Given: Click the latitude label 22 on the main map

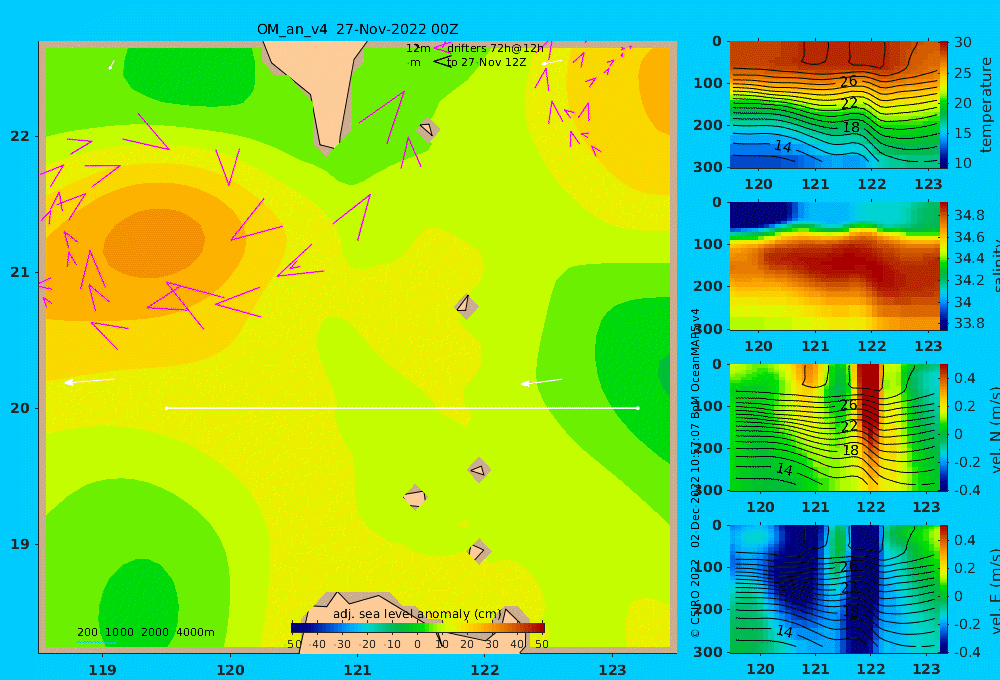Looking at the screenshot, I should pyautogui.click(x=20, y=136).
